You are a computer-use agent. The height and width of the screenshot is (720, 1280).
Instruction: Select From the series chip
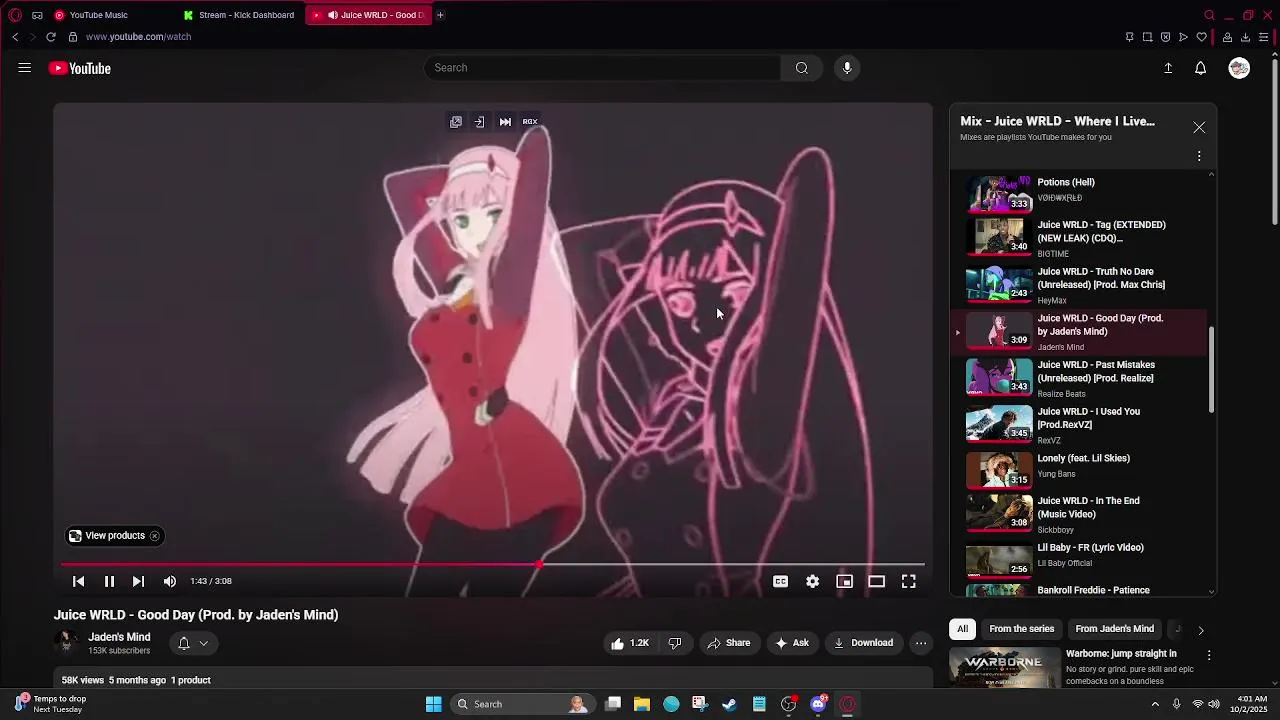coord(1022,629)
